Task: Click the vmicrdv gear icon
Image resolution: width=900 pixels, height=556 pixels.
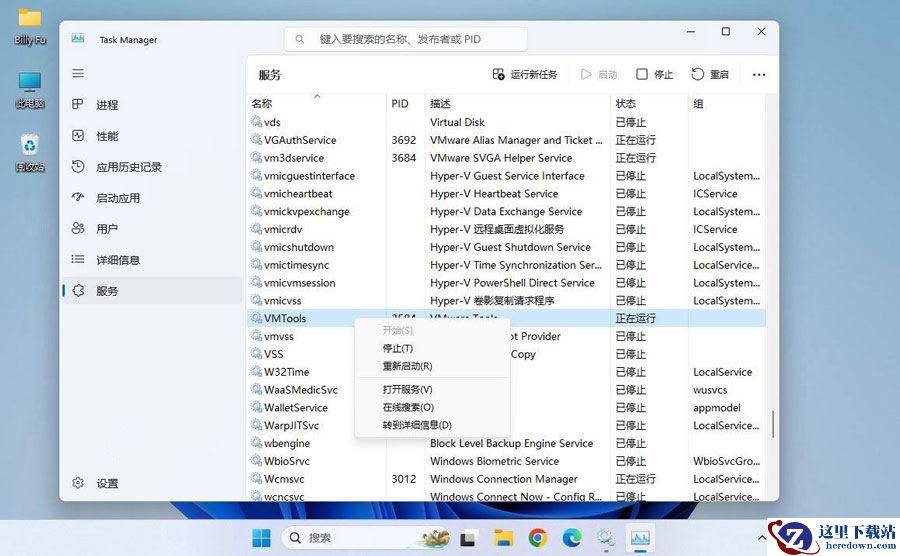Action: [x=256, y=228]
